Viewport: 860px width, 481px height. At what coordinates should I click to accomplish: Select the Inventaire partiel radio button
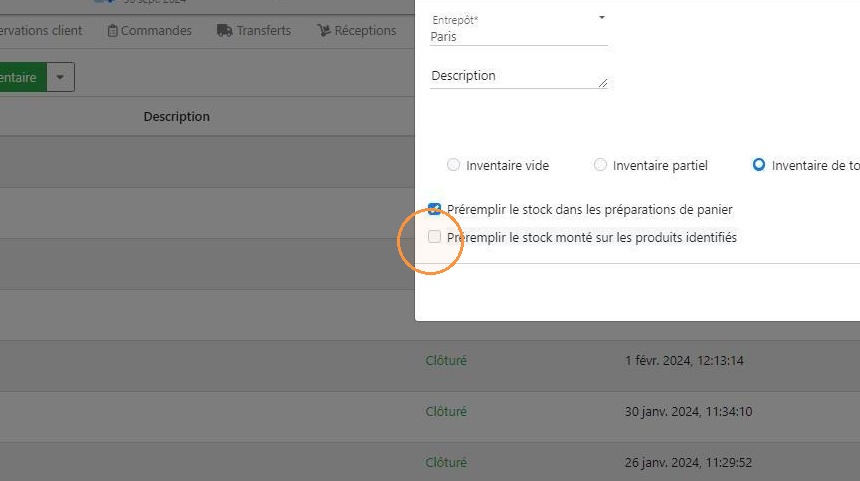point(600,165)
